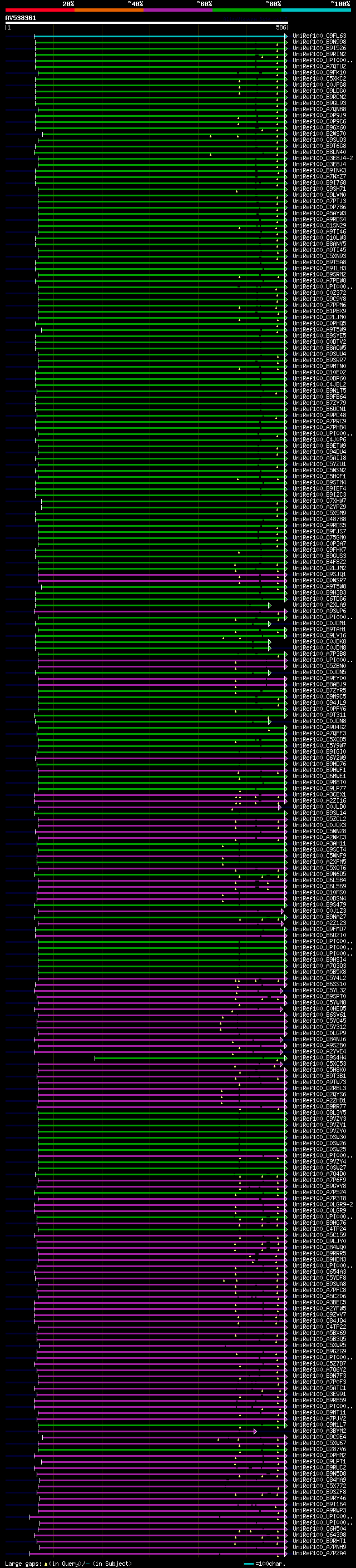Click hit label UniRef100_A7P2A4
Viewport: 356px width, 1568px height.
pyautogui.click(x=319, y=1554)
